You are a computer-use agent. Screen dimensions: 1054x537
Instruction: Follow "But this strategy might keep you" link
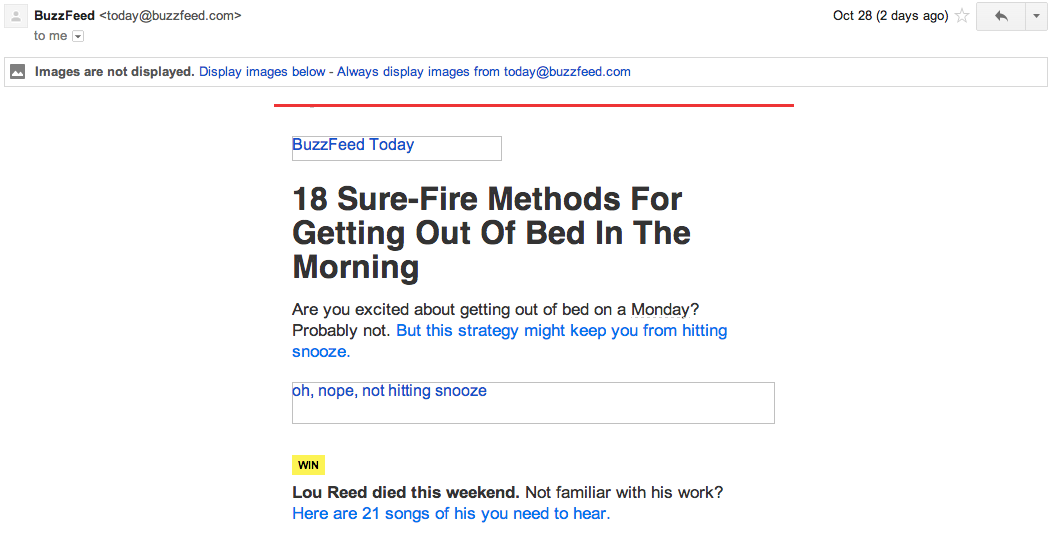tap(561, 331)
